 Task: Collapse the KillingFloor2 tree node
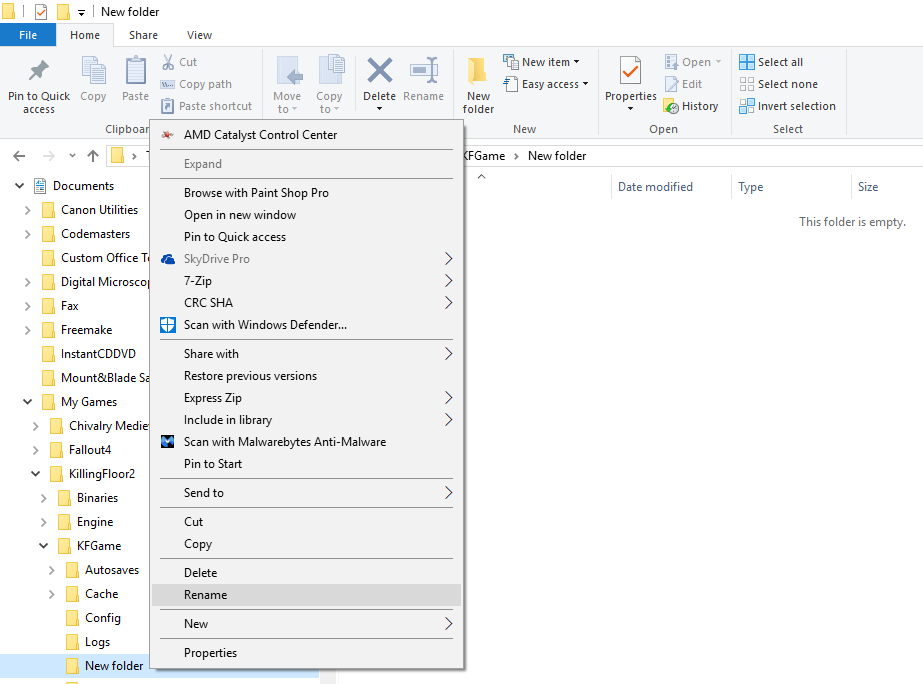point(35,474)
